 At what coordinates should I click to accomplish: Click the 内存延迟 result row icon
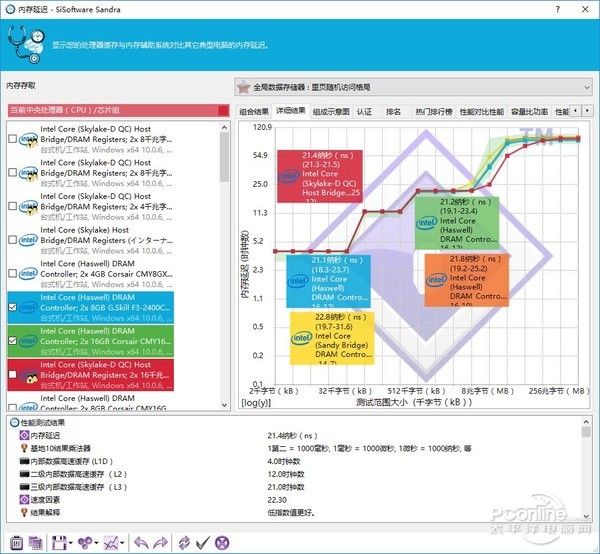click(24, 435)
